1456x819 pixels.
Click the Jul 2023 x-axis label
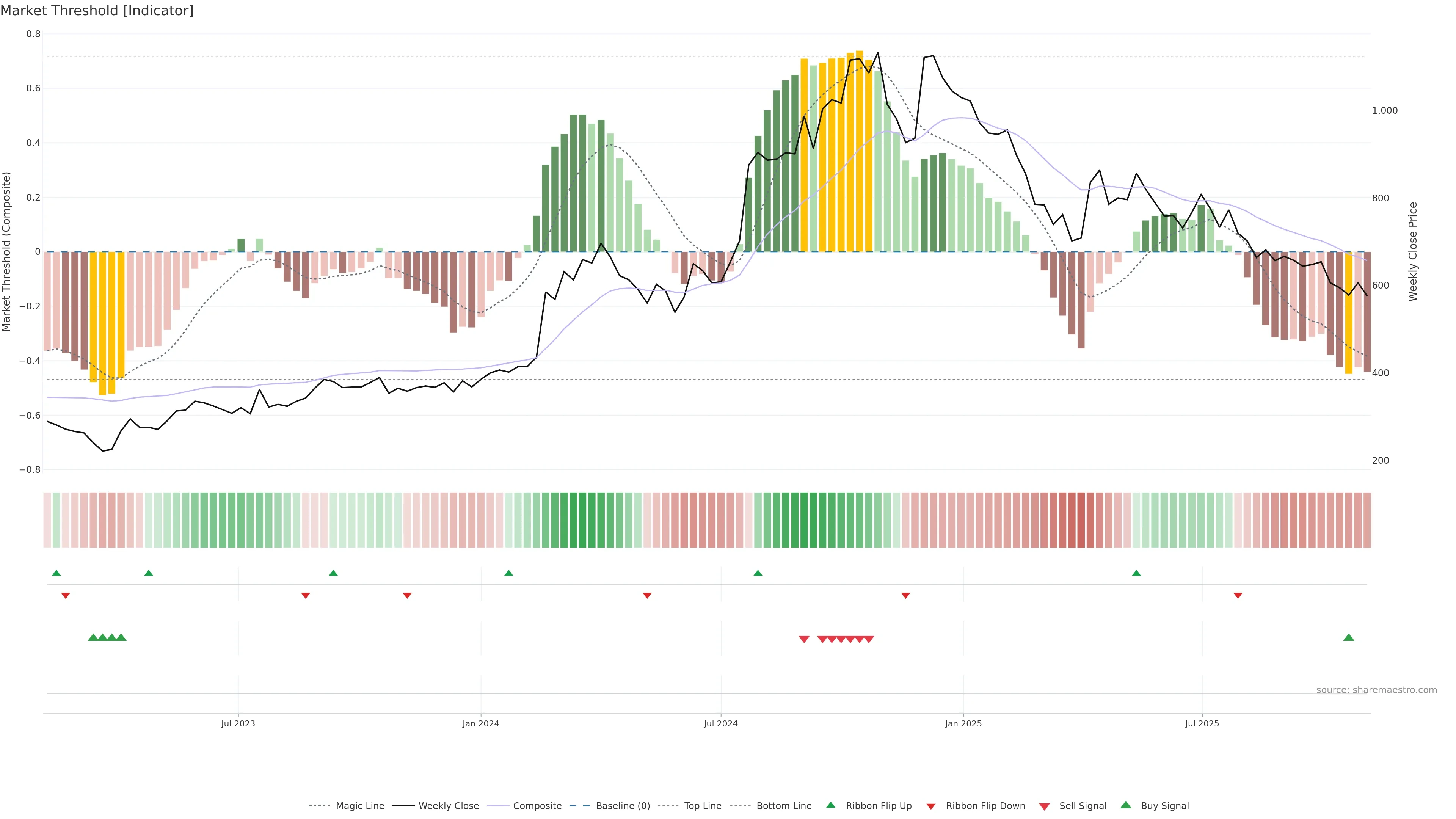point(238,723)
